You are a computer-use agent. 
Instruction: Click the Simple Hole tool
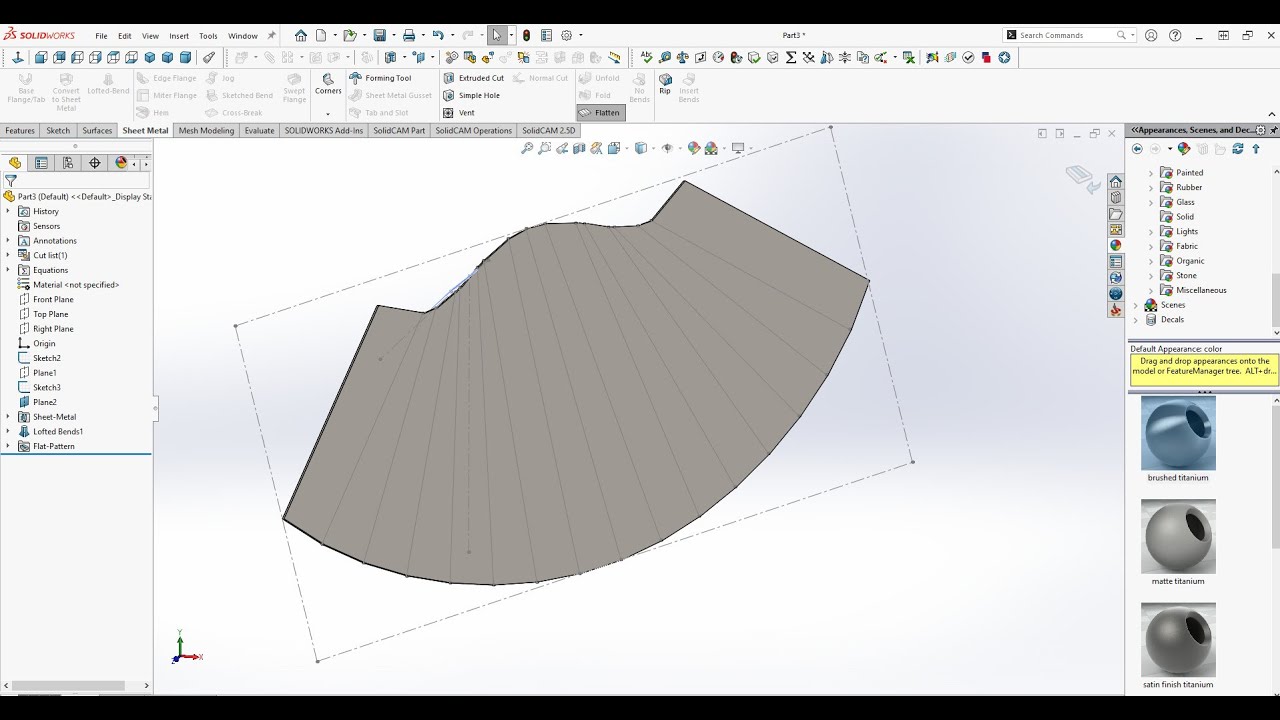click(x=471, y=95)
